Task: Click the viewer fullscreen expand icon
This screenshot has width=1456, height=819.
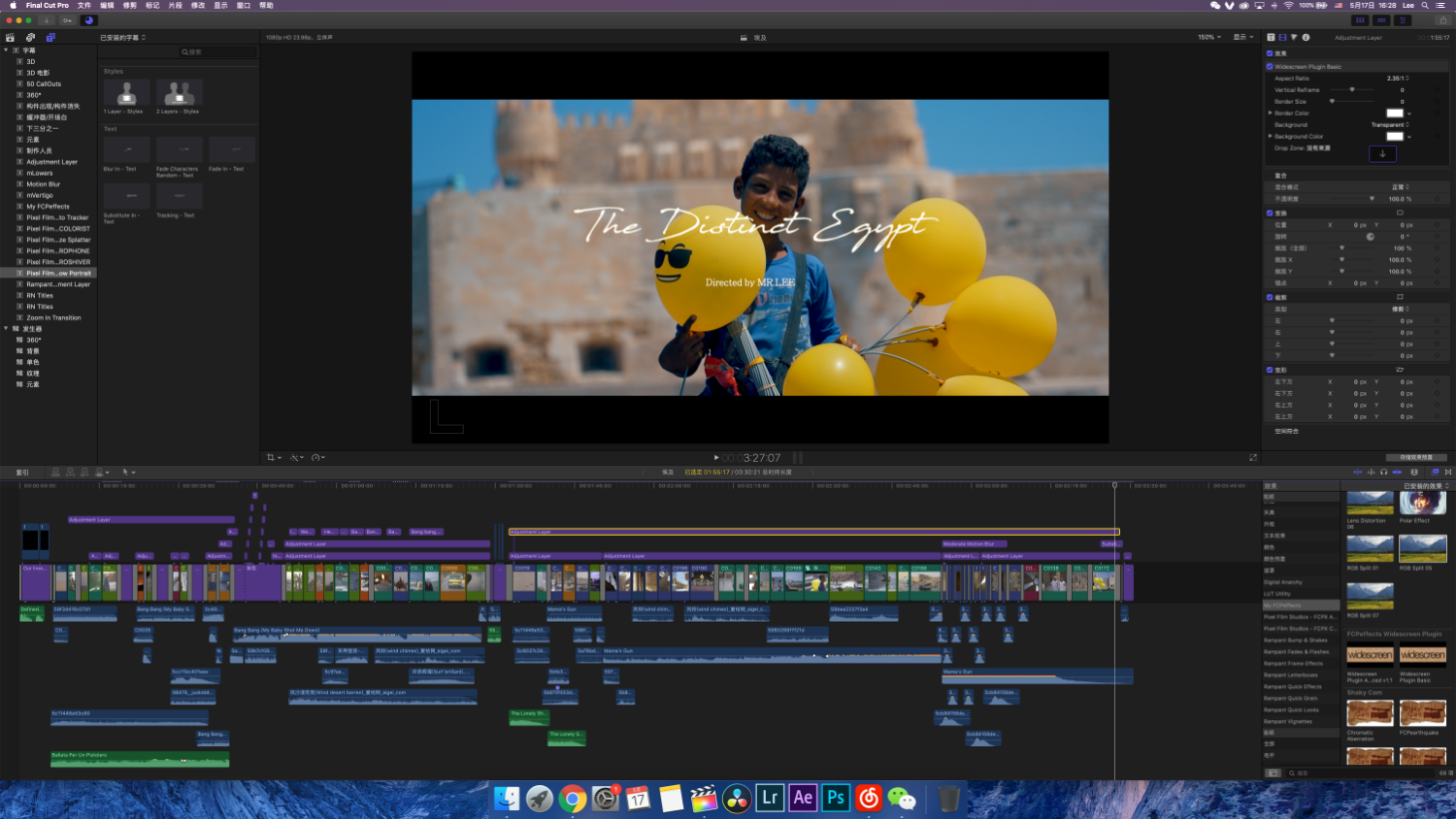Action: click(x=1252, y=457)
